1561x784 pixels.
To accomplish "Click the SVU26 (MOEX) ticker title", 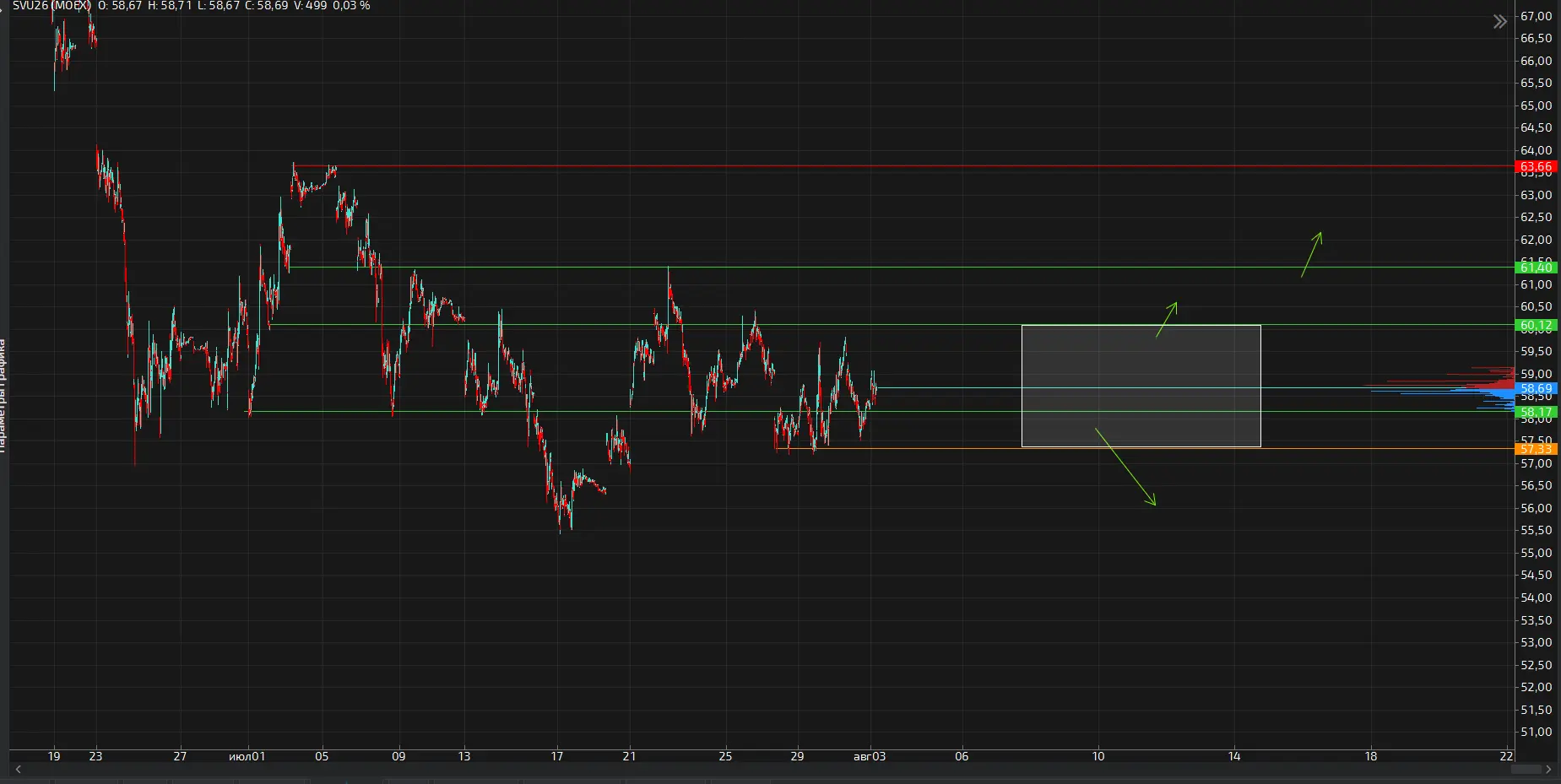I will (51, 6).
